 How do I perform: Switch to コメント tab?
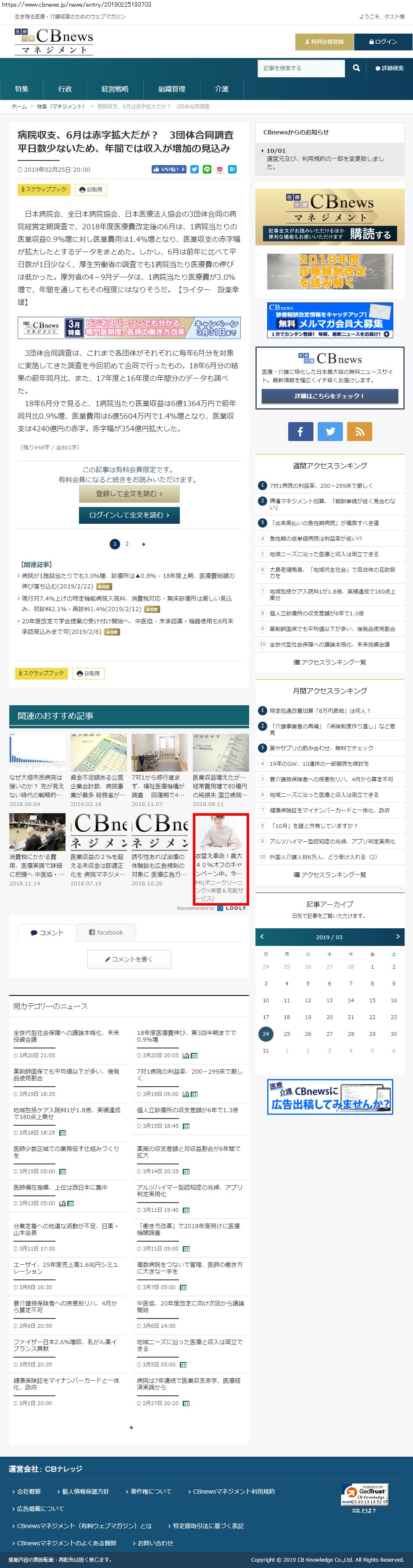pyautogui.click(x=47, y=932)
